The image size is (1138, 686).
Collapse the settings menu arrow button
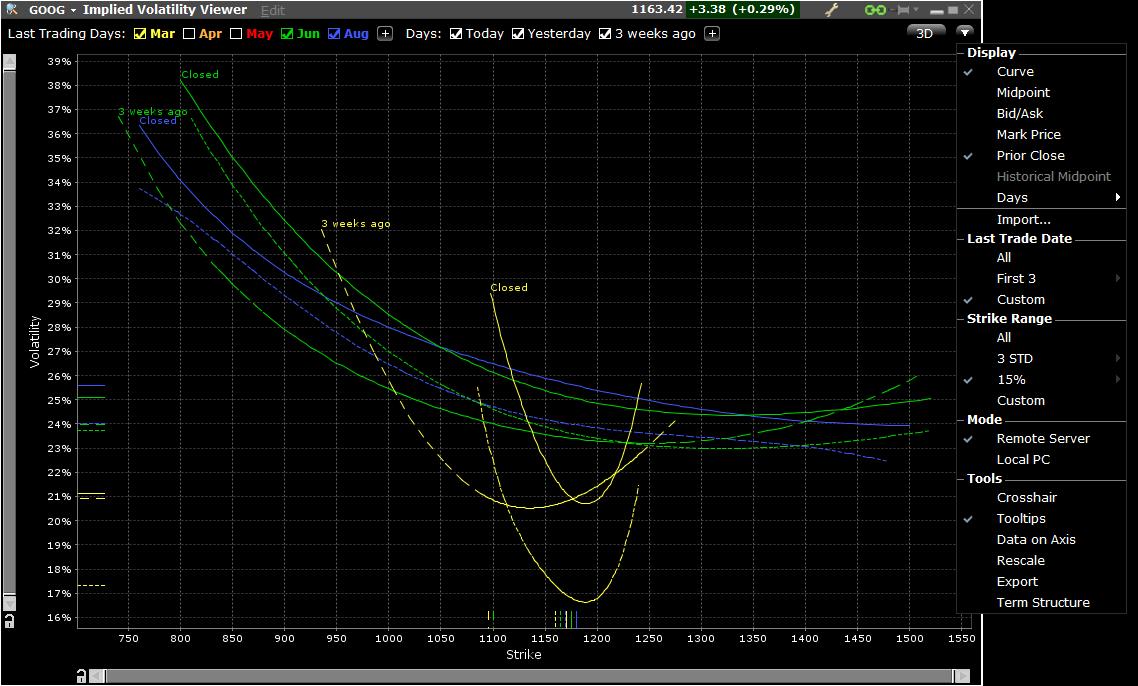[964, 33]
